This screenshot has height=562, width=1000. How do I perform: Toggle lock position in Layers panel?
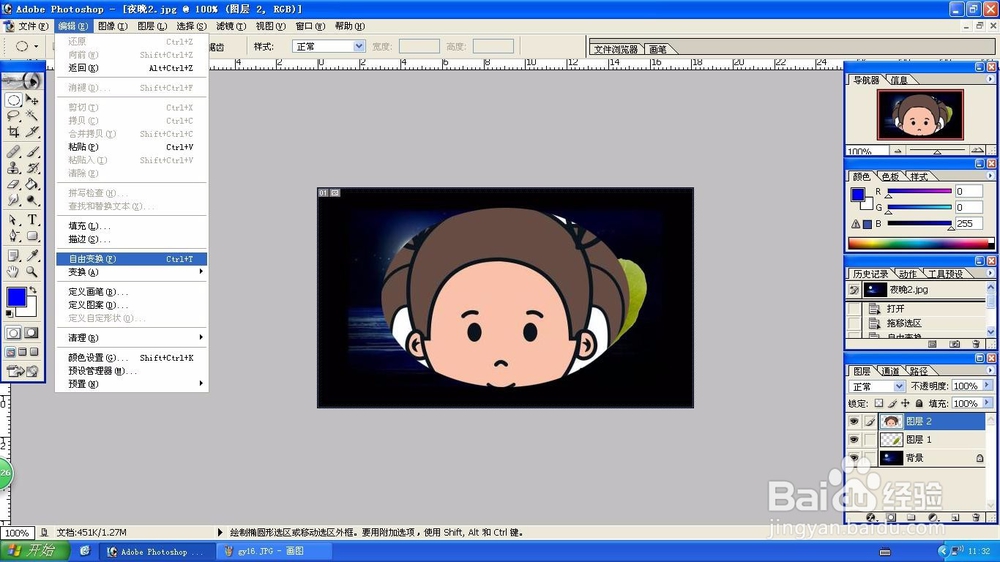(x=906, y=403)
